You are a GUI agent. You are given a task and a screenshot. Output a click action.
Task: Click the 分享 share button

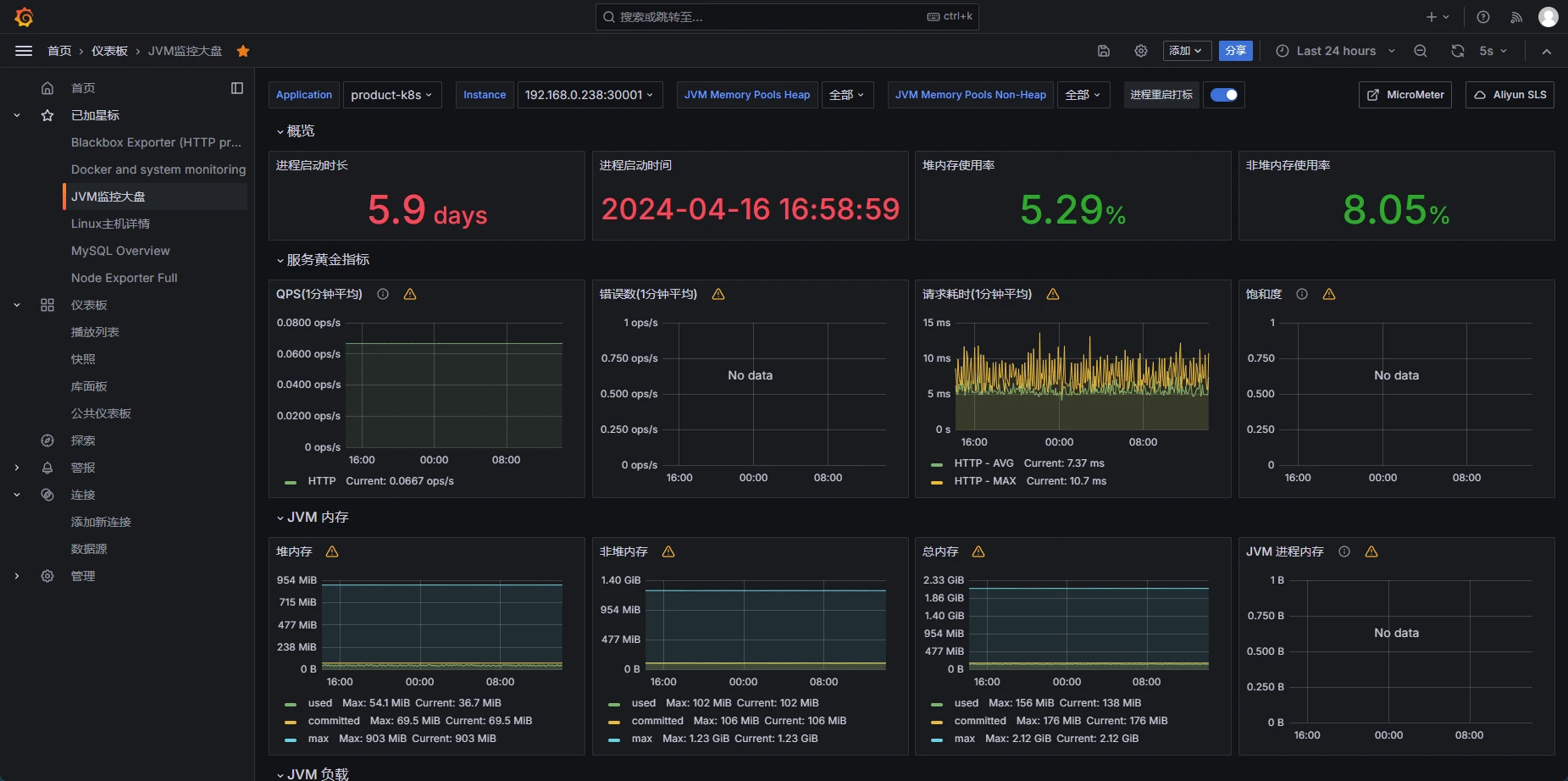pos(1236,51)
